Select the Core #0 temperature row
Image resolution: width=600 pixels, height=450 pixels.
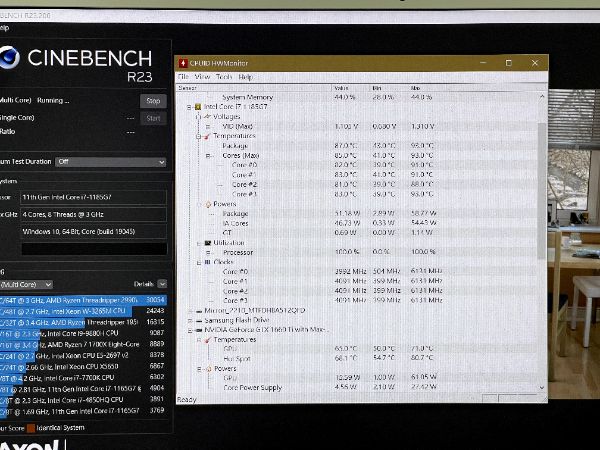pos(356,165)
